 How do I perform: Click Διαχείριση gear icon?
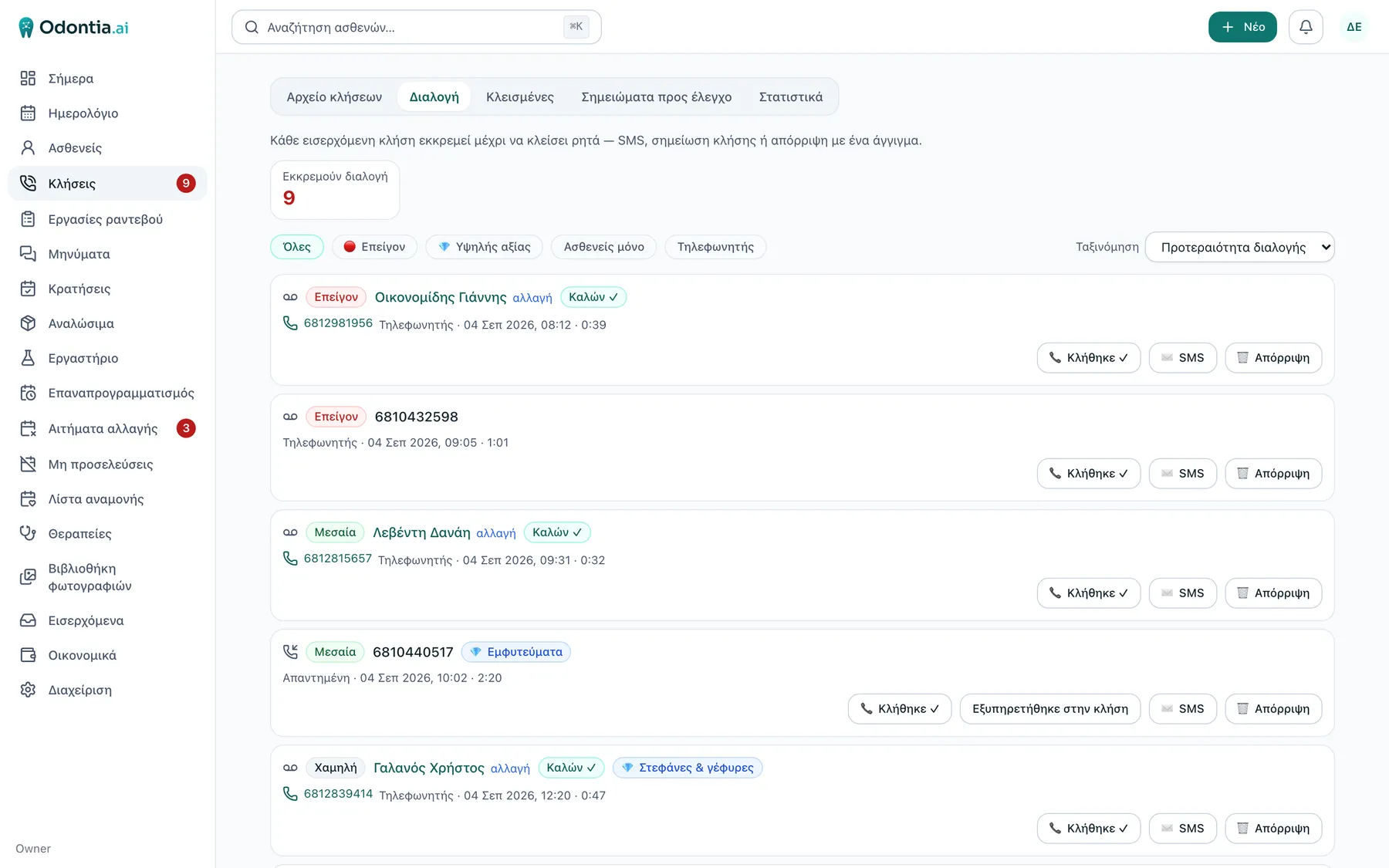point(28,690)
